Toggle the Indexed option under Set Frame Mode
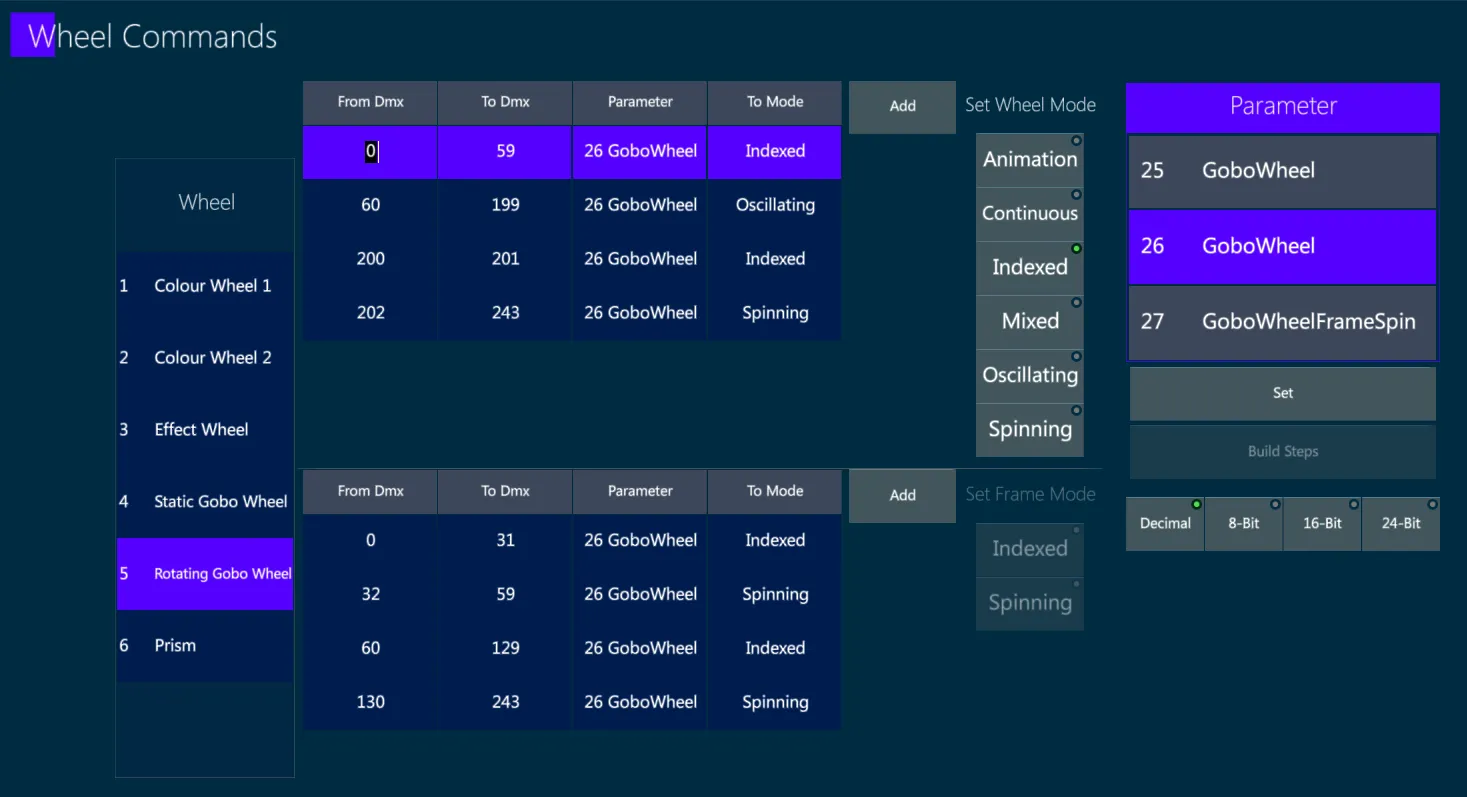 pos(1030,549)
